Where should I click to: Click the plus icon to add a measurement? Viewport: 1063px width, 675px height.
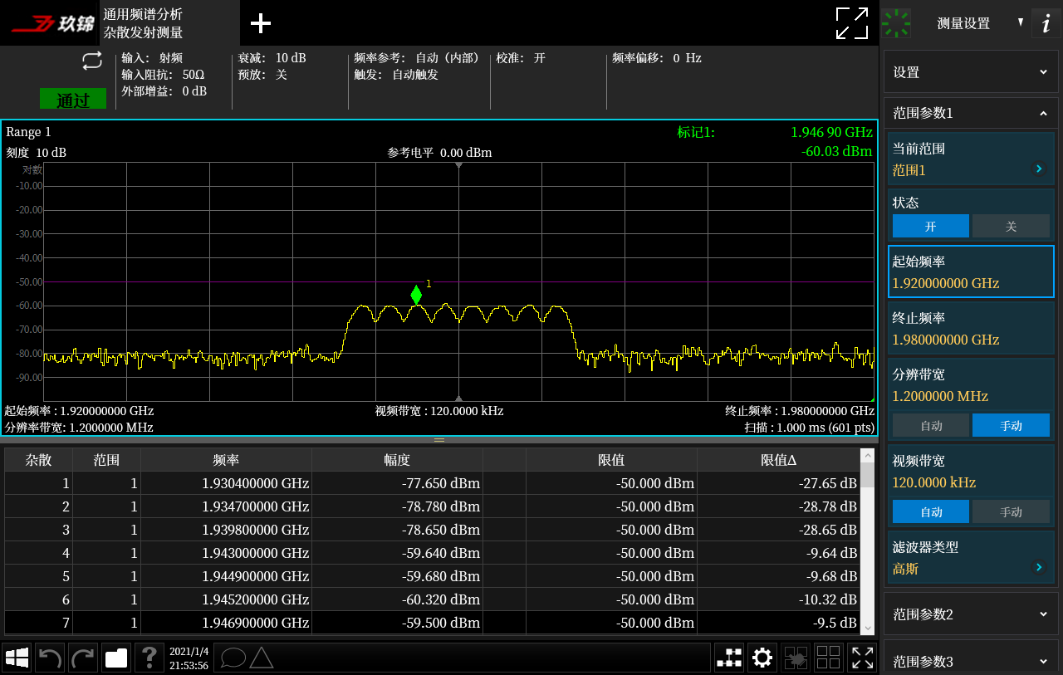tap(260, 24)
